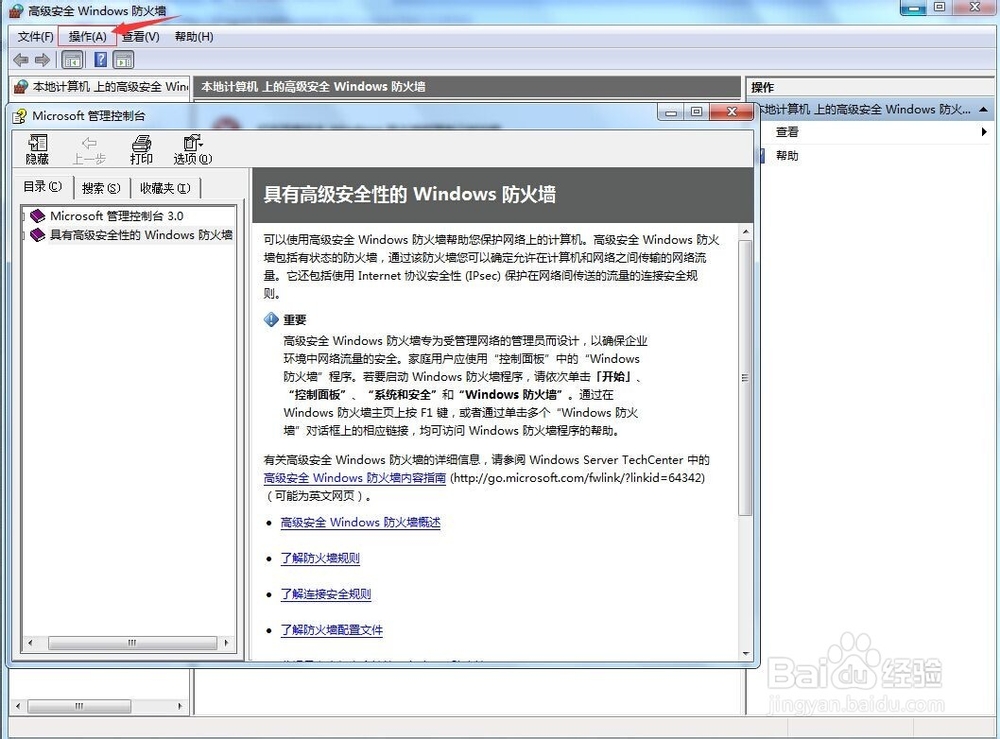Open the 选项(O) options button
This screenshot has height=739, width=1000.
point(193,150)
